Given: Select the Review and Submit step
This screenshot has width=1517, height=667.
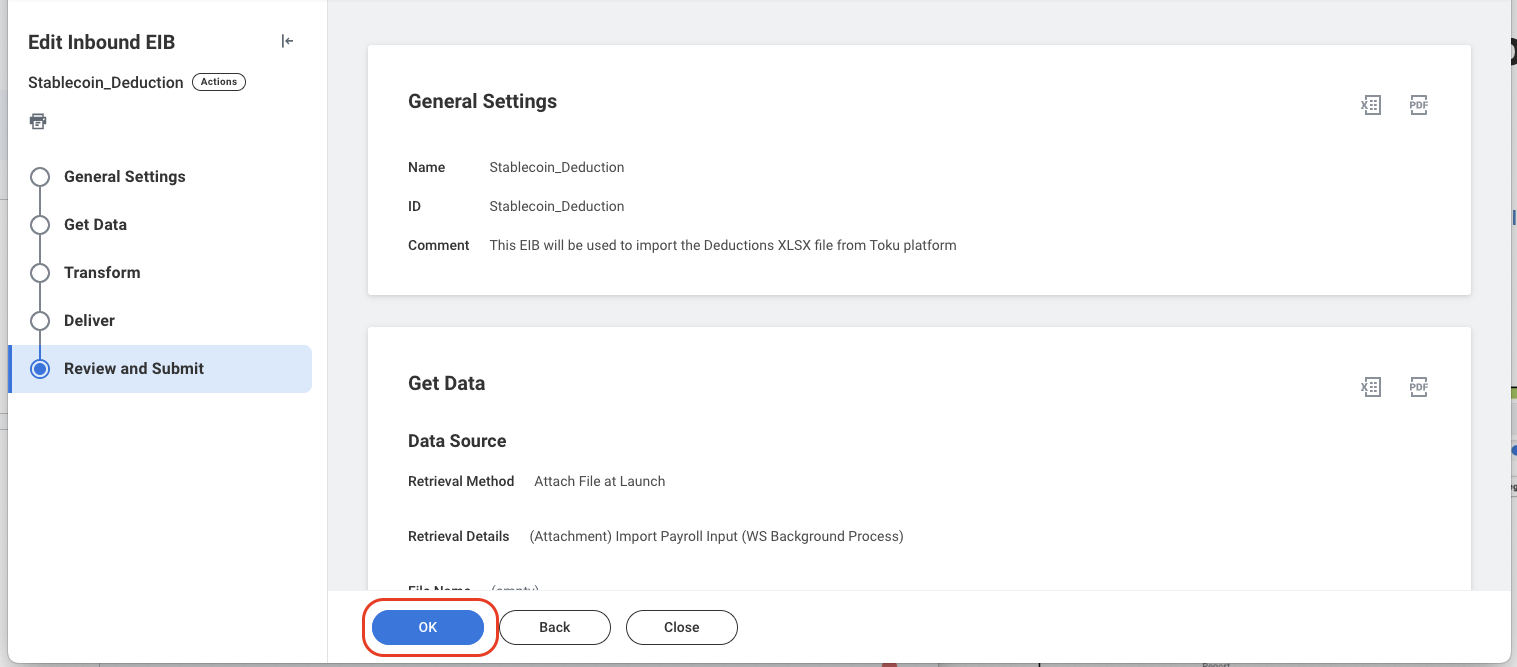Looking at the screenshot, I should [x=160, y=369].
